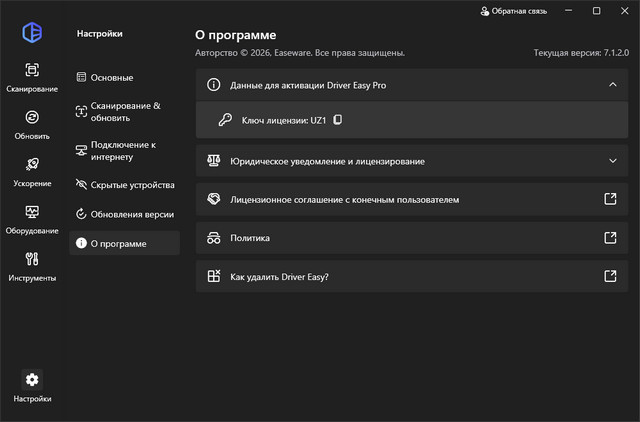
Task: Click the Данные для активации header text
Action: [308, 85]
